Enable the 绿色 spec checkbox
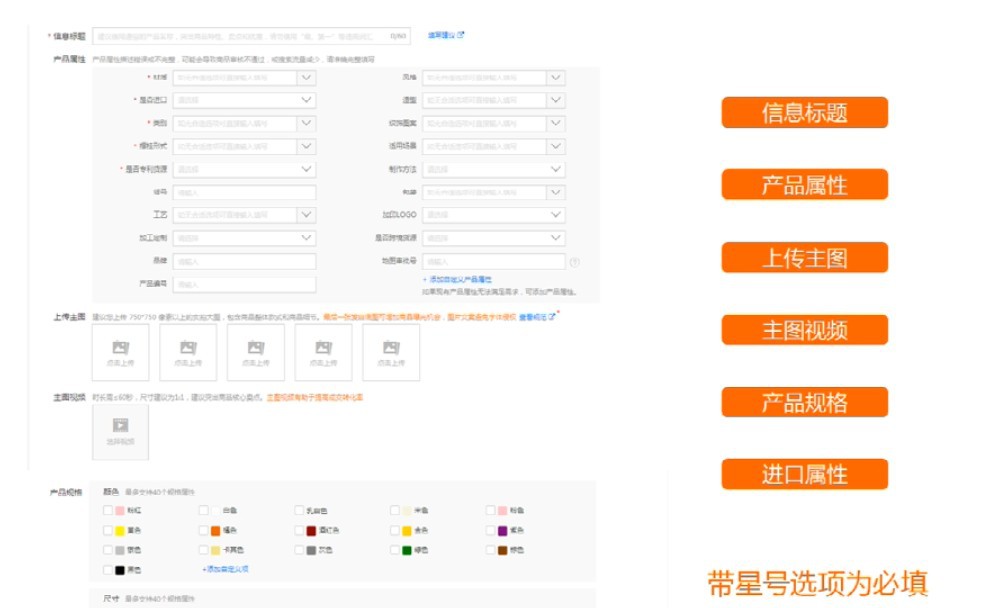 [394, 549]
